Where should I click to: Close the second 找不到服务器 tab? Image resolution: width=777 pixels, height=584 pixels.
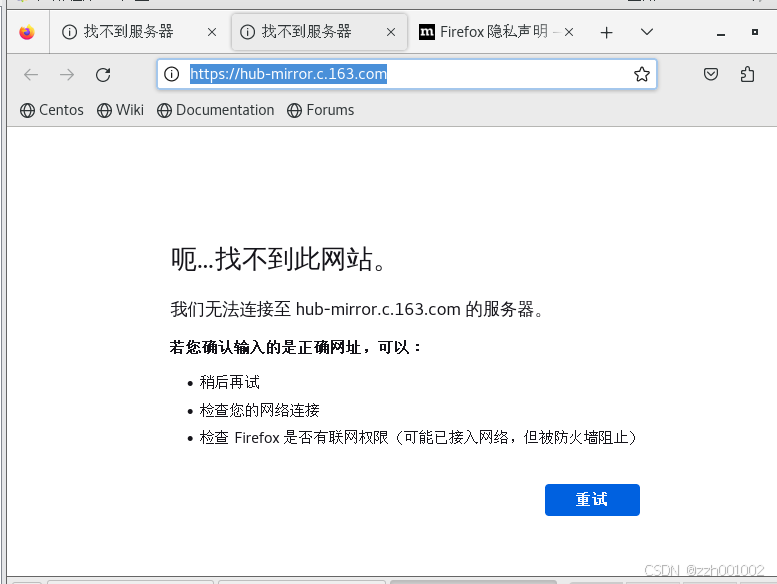[x=390, y=32]
